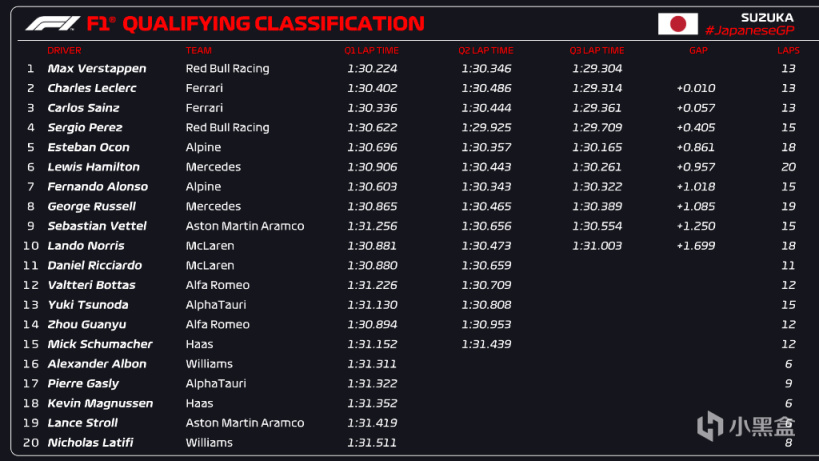Click on Nicholas Latifi's name
819x461 pixels.
pos(91,442)
